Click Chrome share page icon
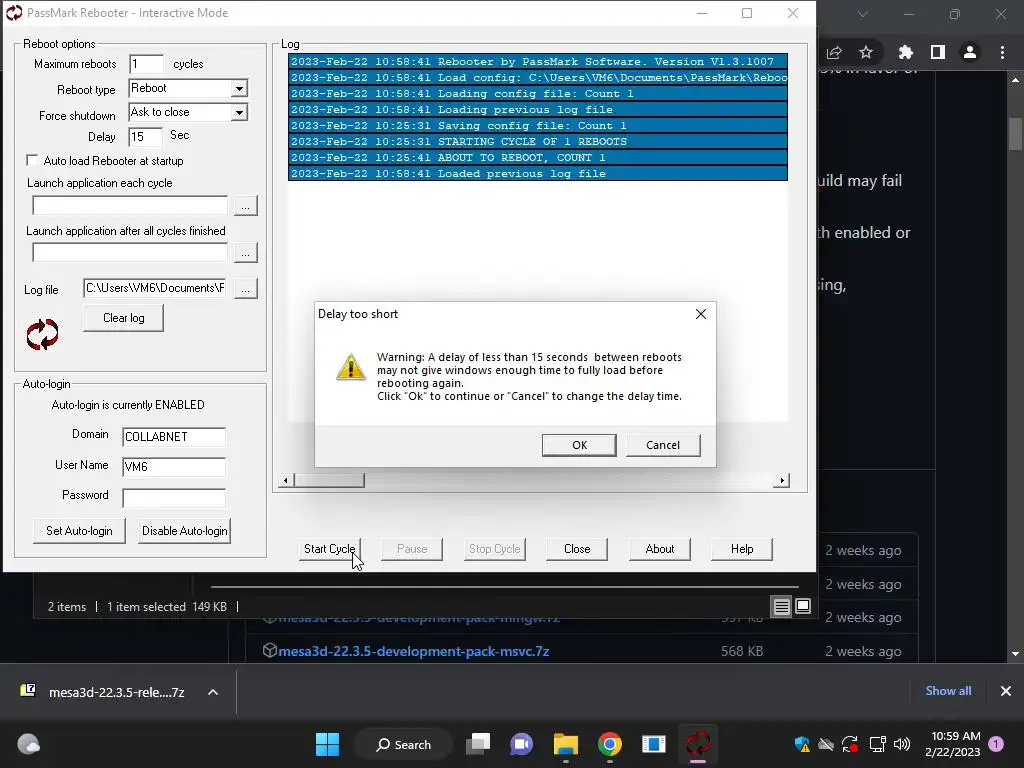The image size is (1024, 768). (x=834, y=52)
